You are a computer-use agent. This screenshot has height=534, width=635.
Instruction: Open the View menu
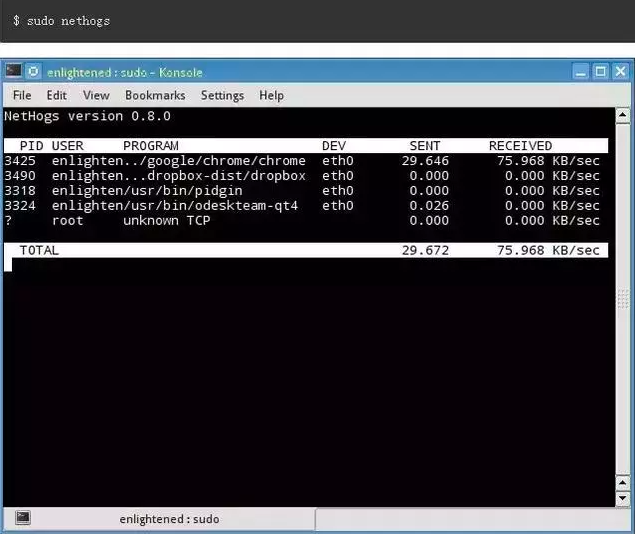[x=96, y=96]
